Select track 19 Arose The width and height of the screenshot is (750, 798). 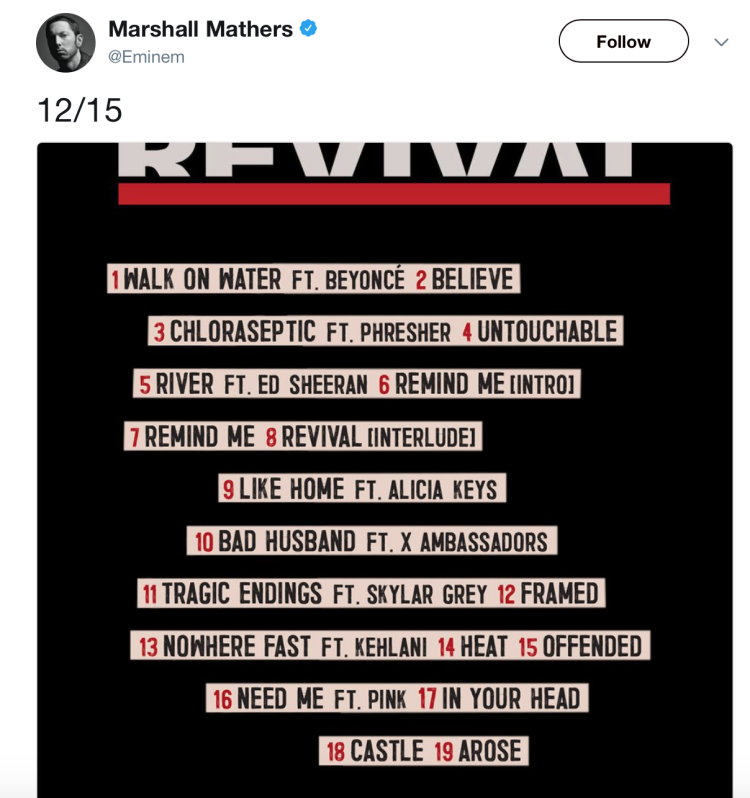tap(478, 751)
